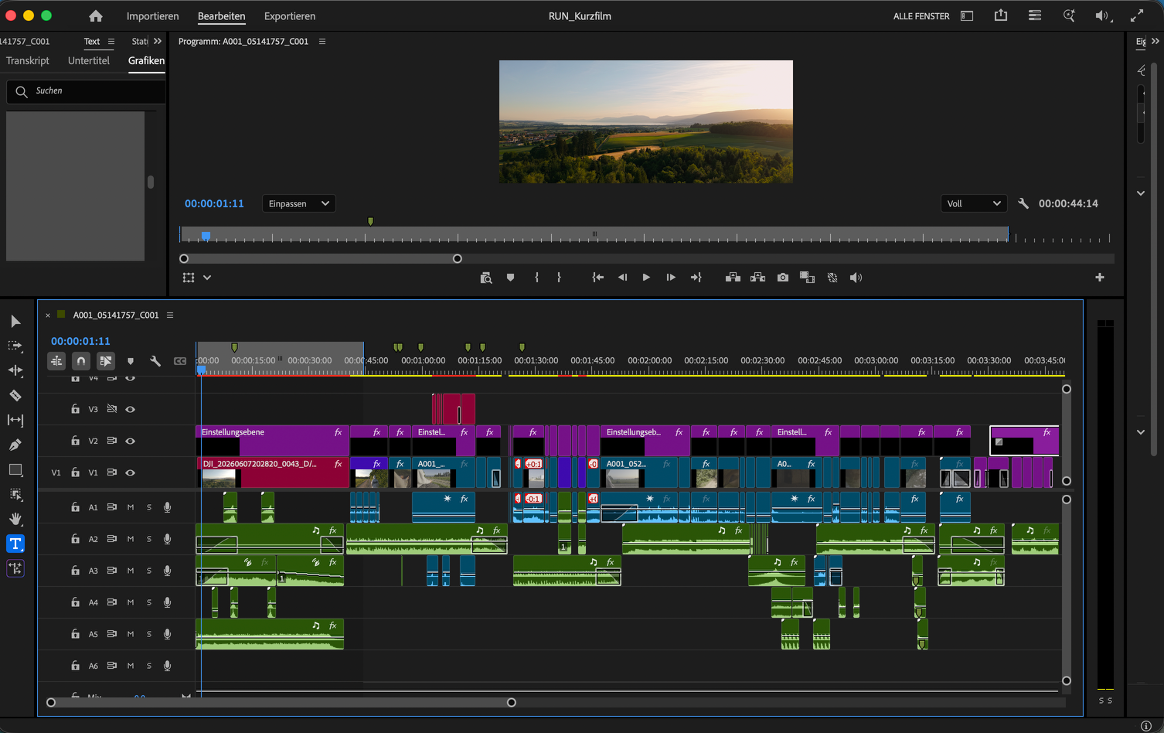Viewport: 1164px width, 734px height.
Task: Select the Selection arrow tool
Action: point(16,321)
